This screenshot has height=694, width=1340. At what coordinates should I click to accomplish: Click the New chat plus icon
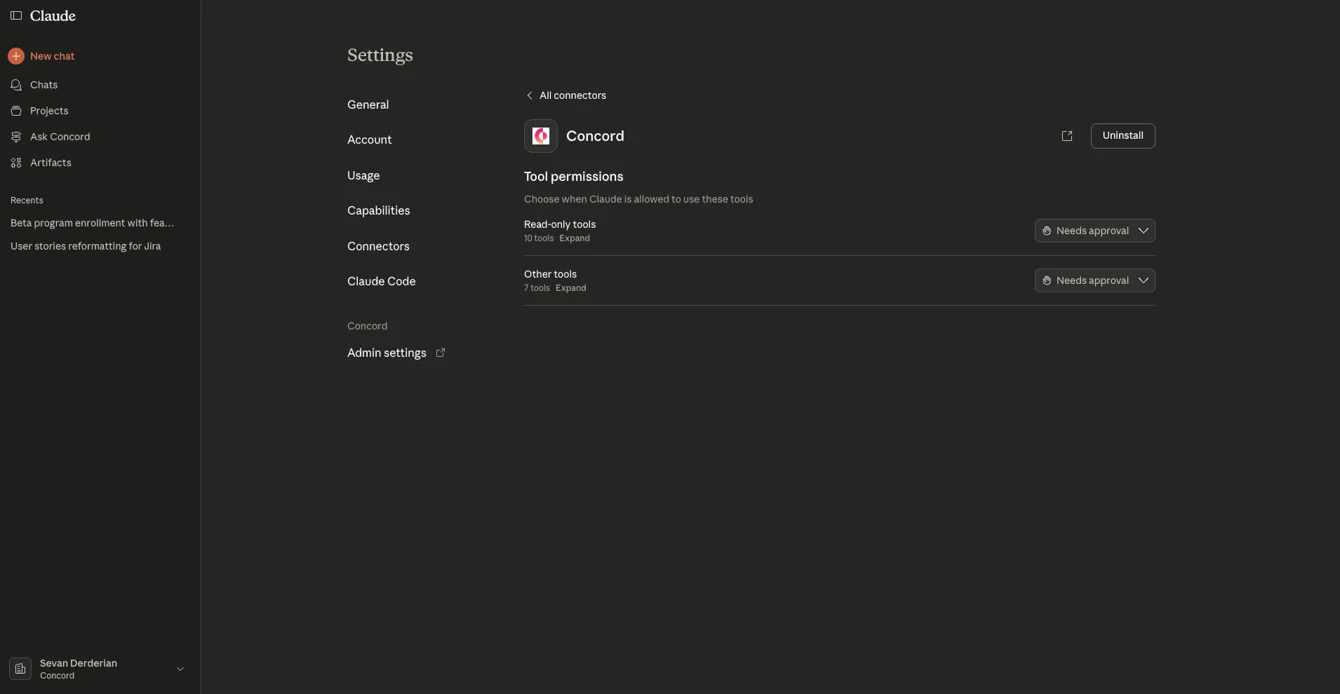point(16,56)
